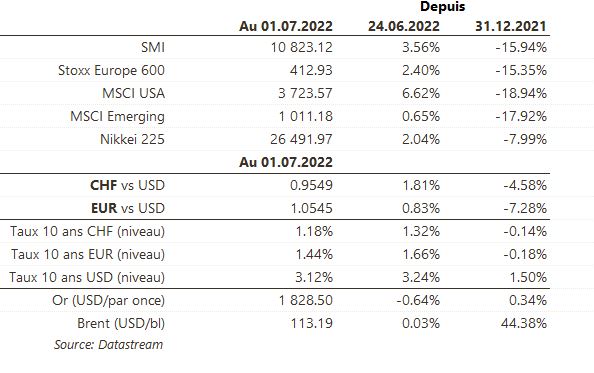
Task: Click the Depuis heading
Action: [442, 6]
